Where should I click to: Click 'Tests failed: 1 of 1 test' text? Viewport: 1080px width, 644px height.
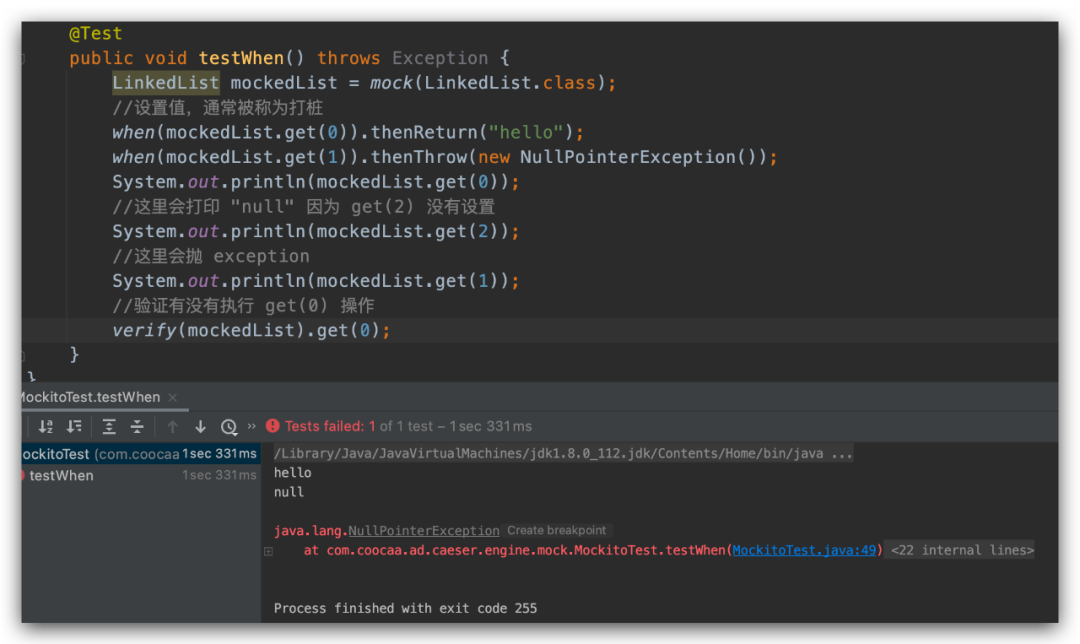pos(359,426)
